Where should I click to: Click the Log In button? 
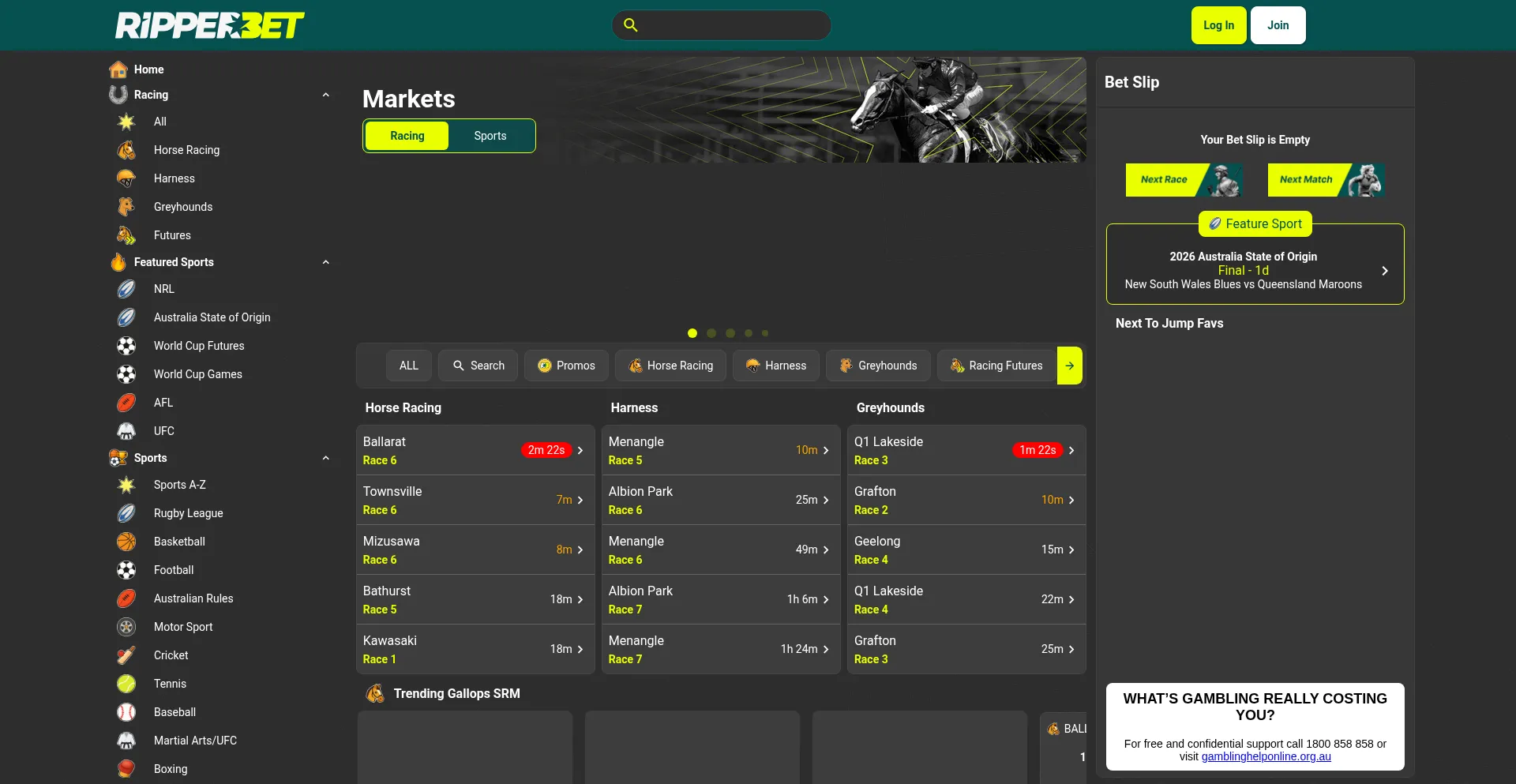click(1219, 25)
